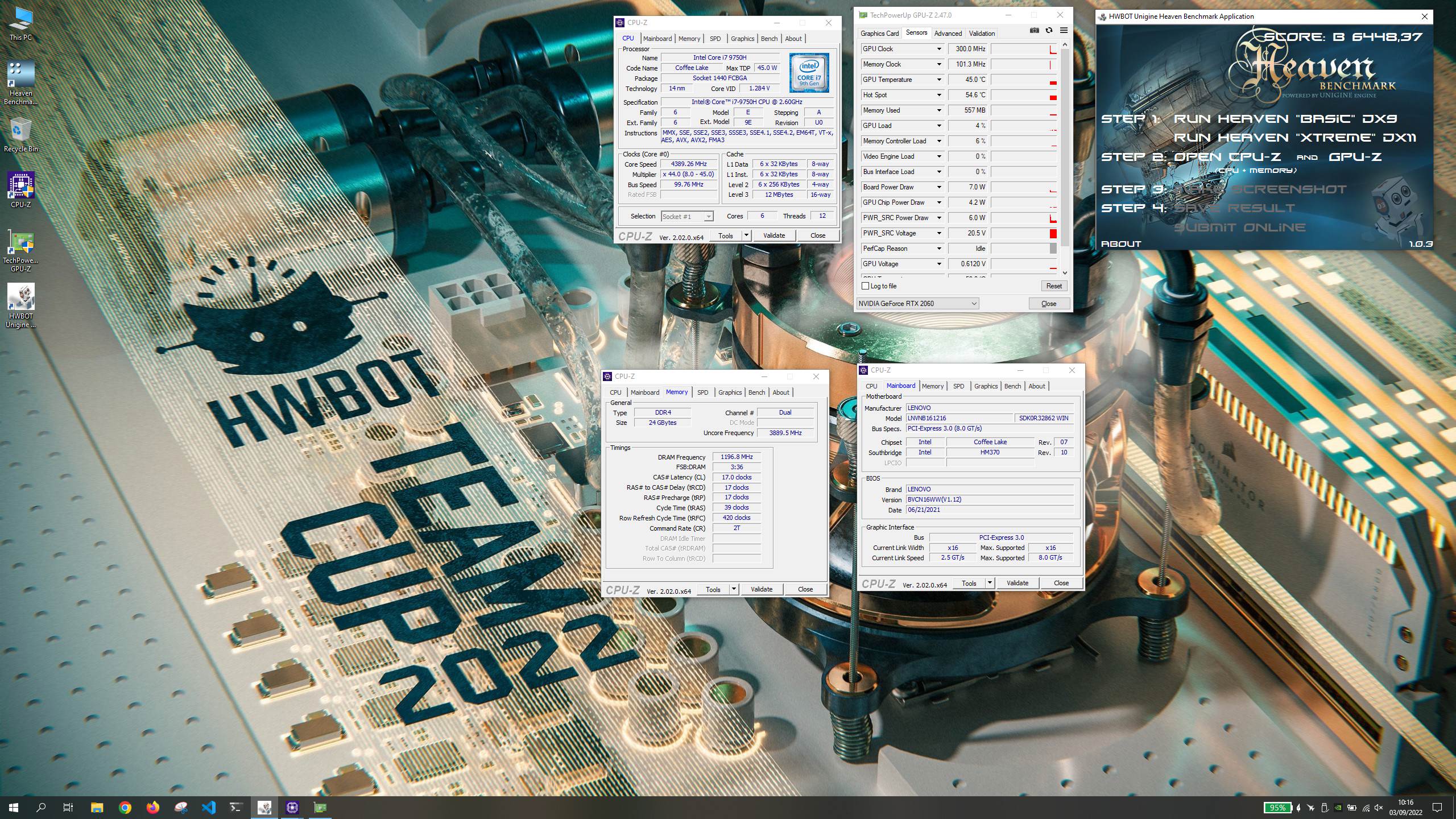Click About in the HWBOT Heaven app
This screenshot has width=1456, height=819.
click(1121, 243)
